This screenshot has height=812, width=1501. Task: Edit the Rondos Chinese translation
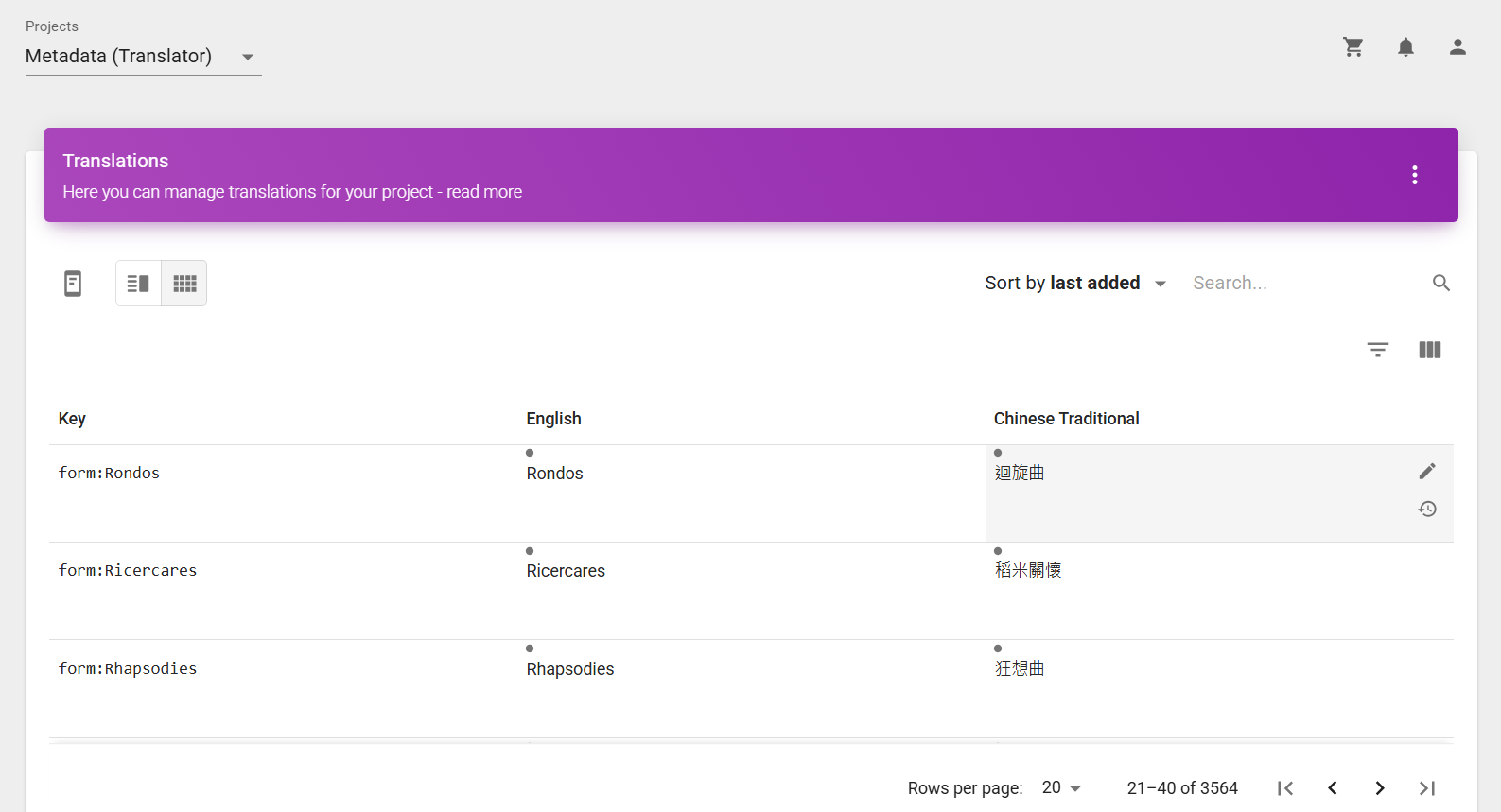point(1427,471)
